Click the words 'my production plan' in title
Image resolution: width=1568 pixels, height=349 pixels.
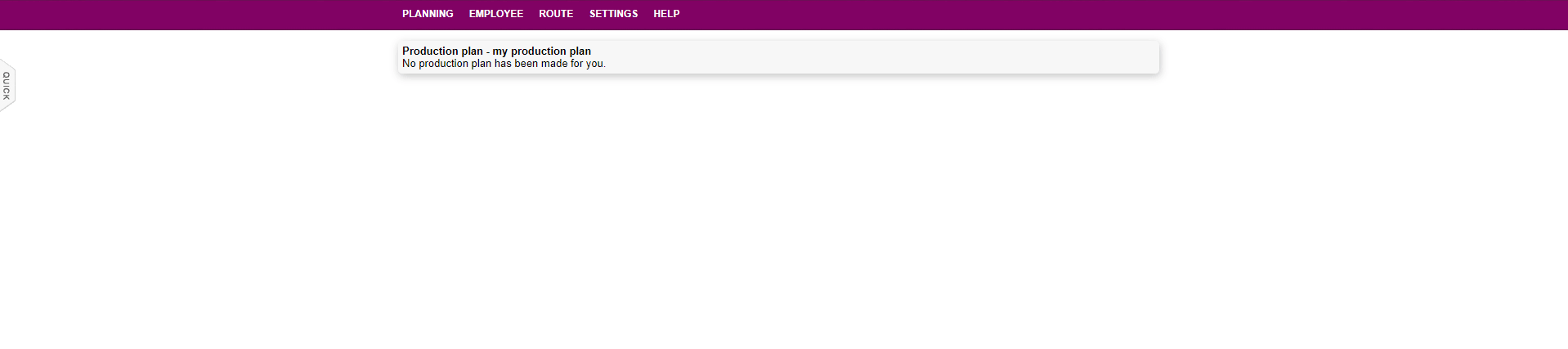click(541, 51)
